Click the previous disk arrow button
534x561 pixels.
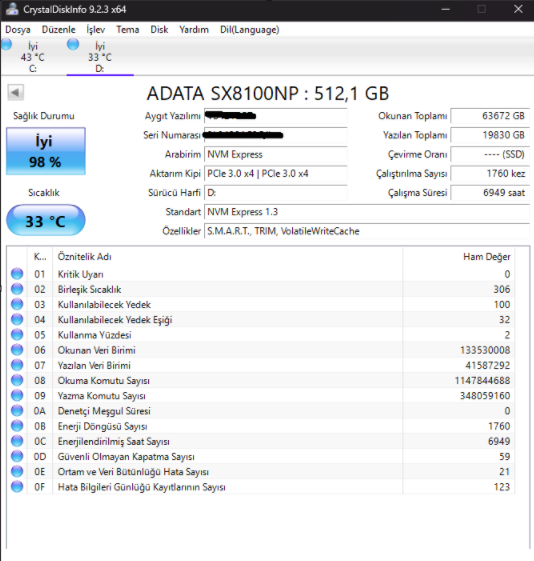[x=15, y=93]
